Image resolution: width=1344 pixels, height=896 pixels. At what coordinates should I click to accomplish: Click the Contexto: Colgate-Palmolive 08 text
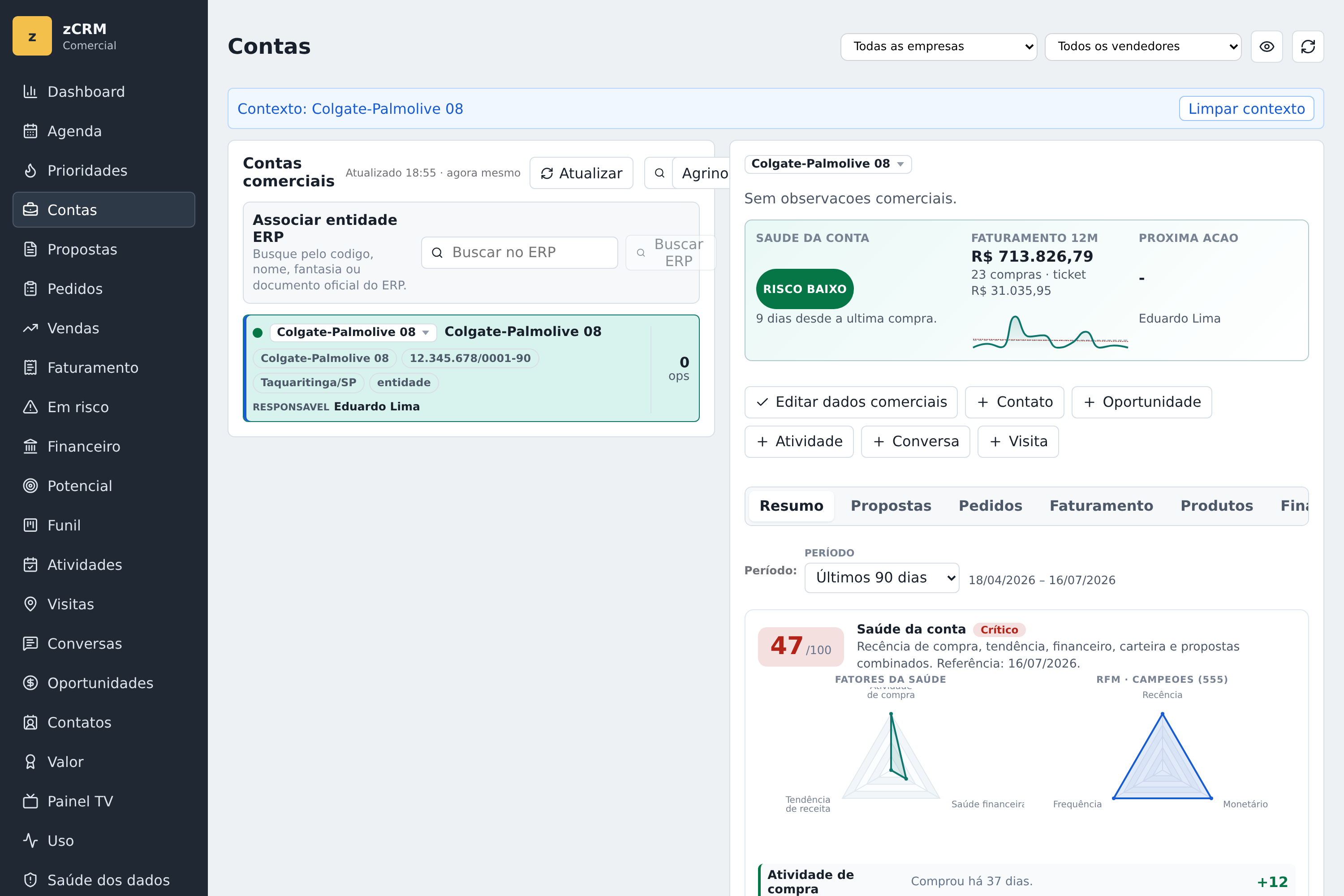(350, 108)
